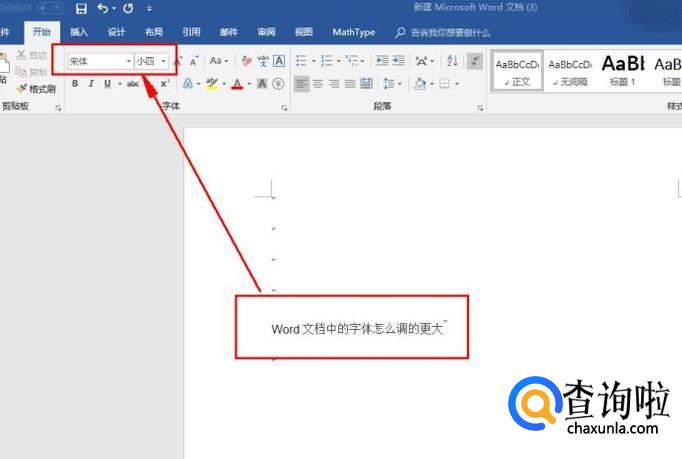
Task: Apply a numbered list
Action: [327, 61]
